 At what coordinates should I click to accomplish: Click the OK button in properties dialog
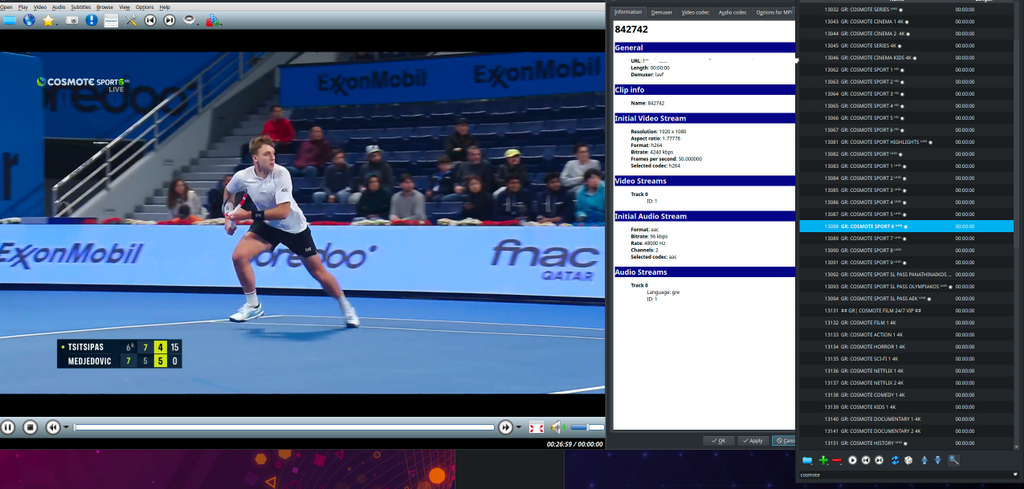[719, 441]
